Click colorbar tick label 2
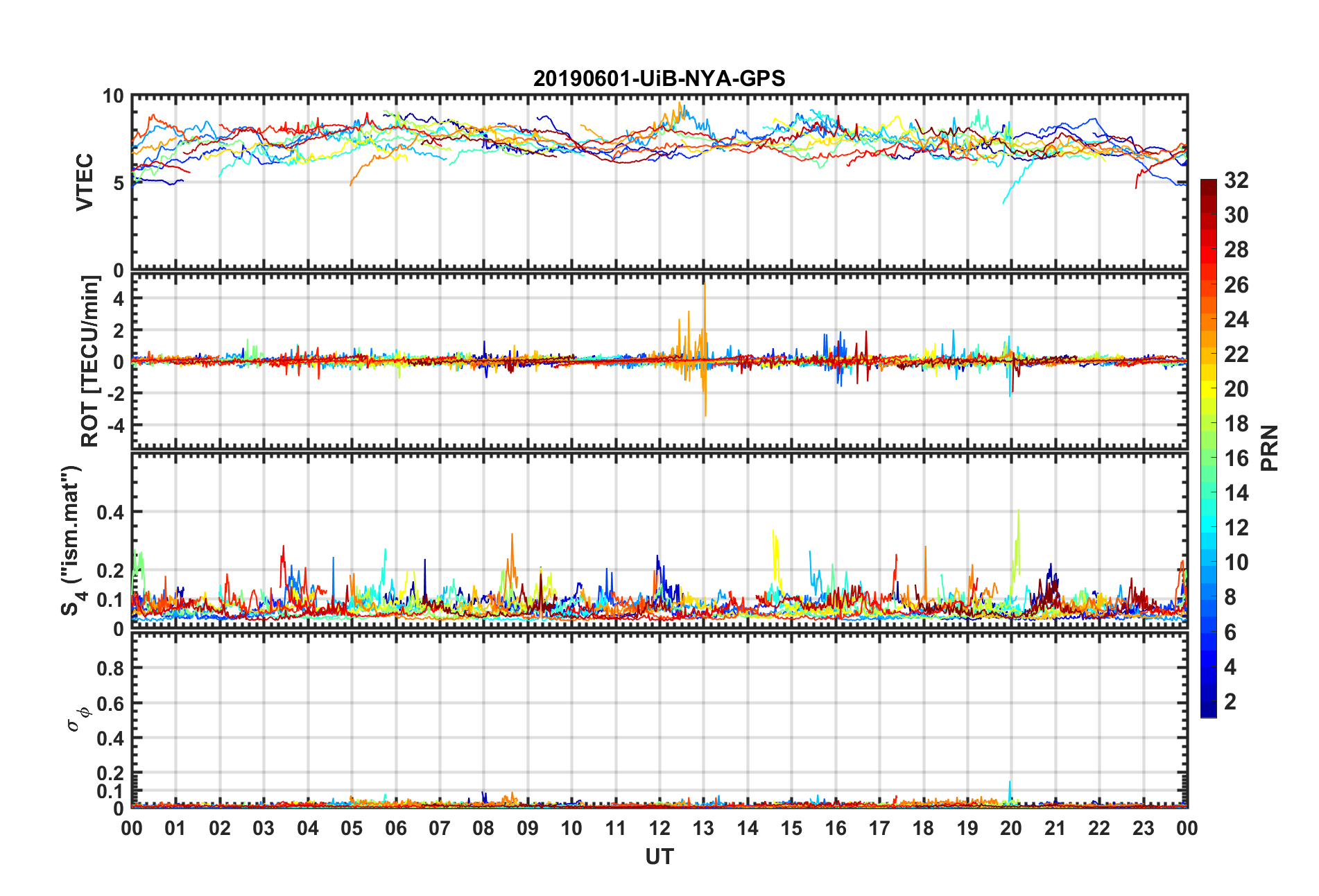 click(1230, 702)
